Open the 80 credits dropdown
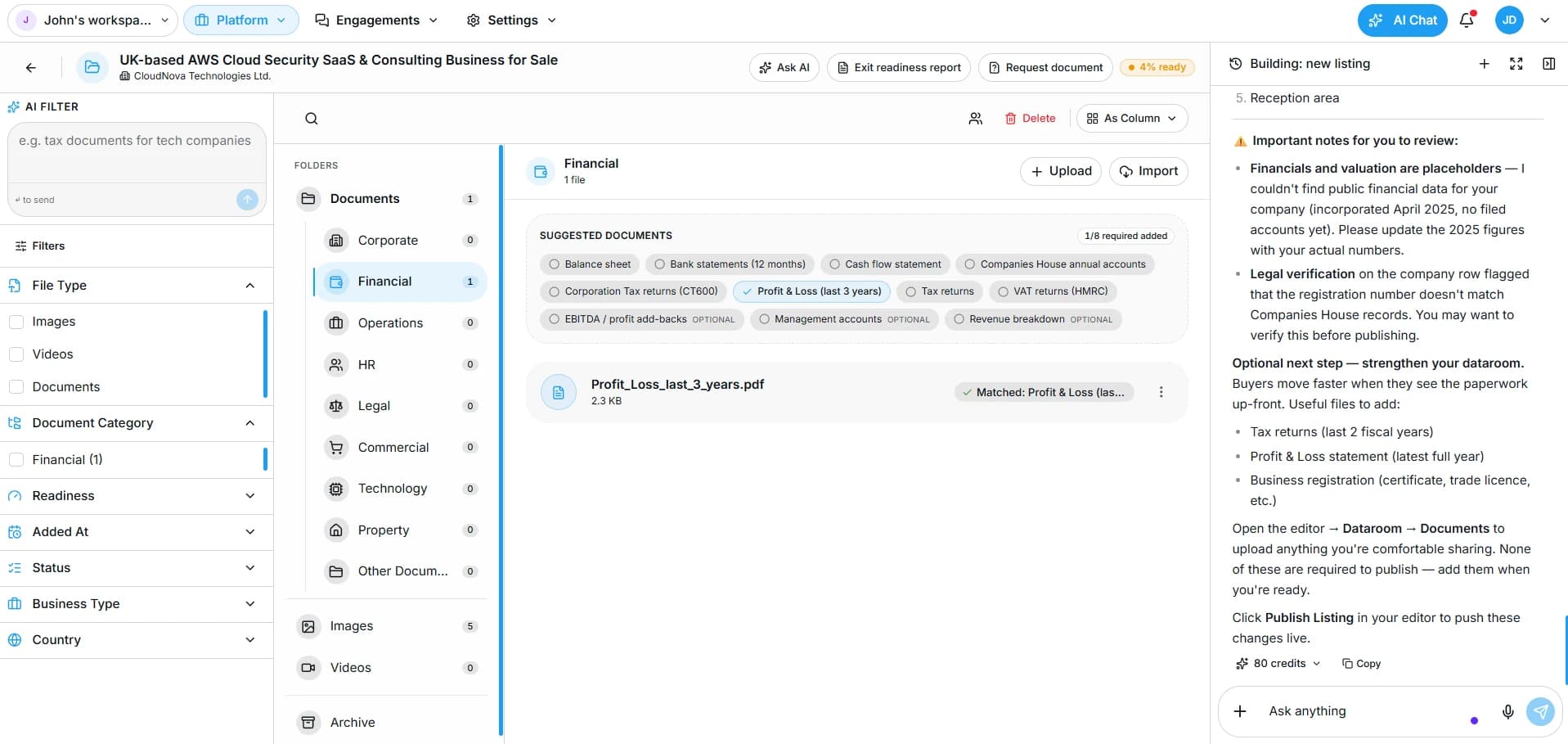The image size is (1568, 744). coord(1278,664)
